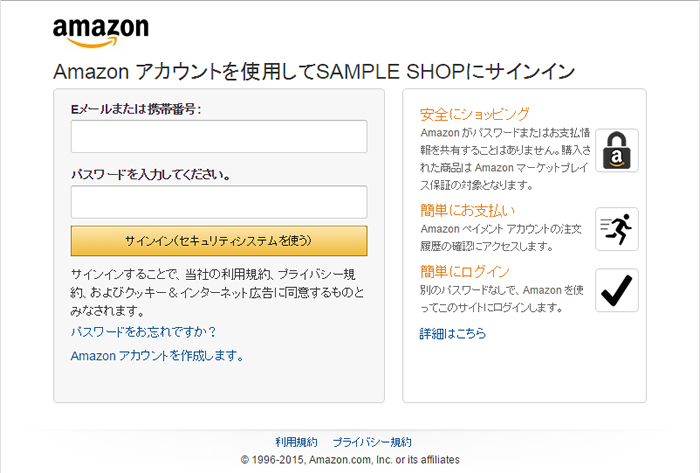Click the Amazon logo at top
The image size is (700, 473).
[x=100, y=32]
